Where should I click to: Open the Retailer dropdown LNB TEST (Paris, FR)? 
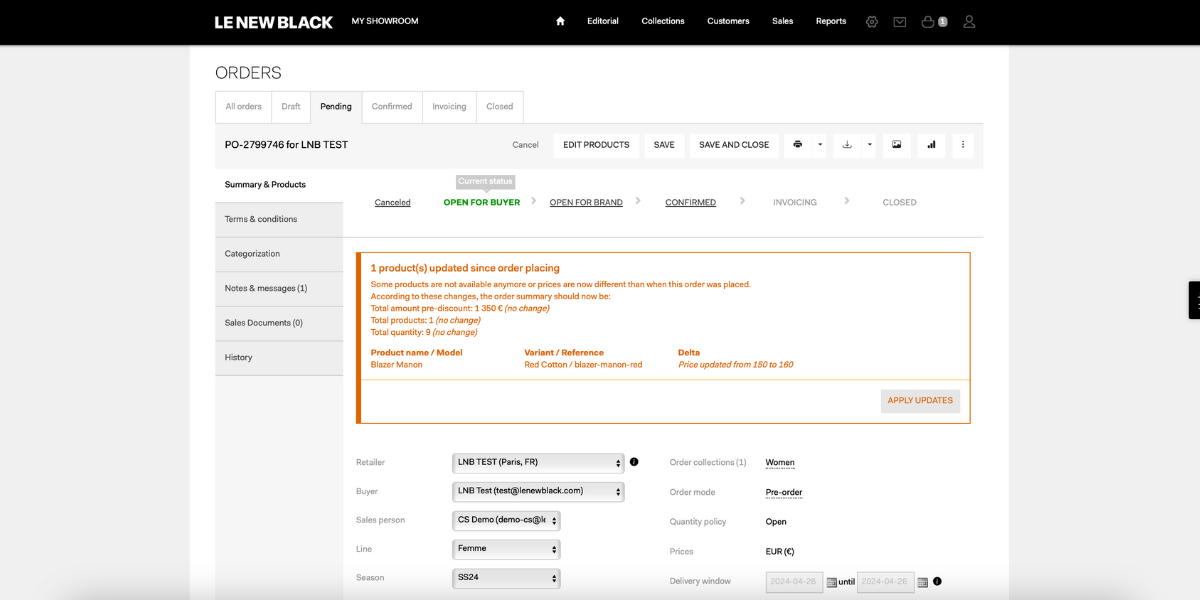click(x=538, y=463)
